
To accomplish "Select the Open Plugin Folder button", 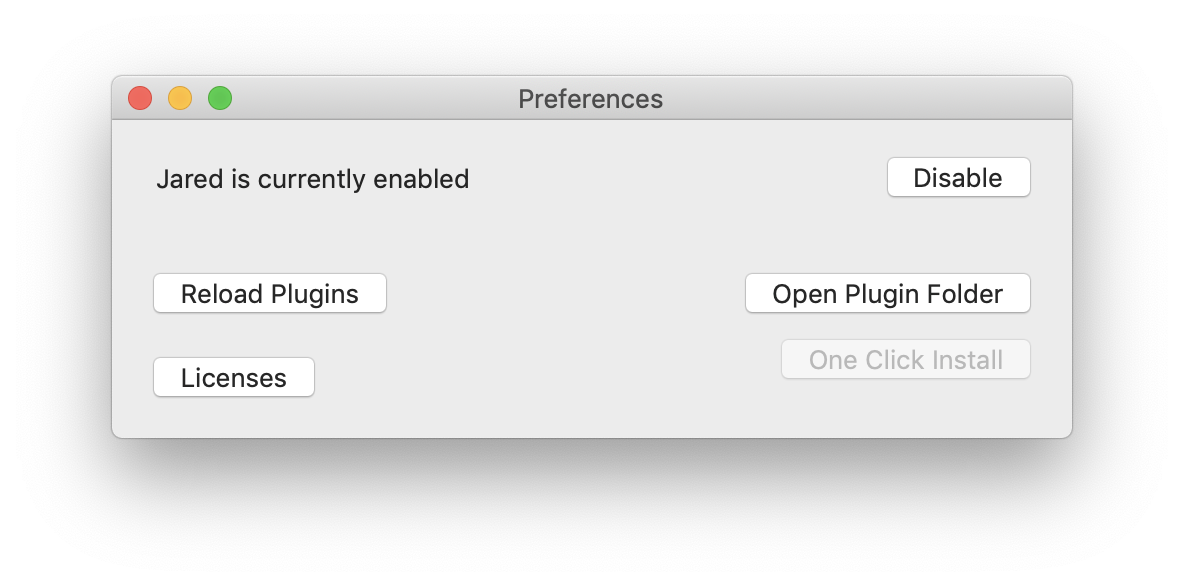I will (887, 294).
